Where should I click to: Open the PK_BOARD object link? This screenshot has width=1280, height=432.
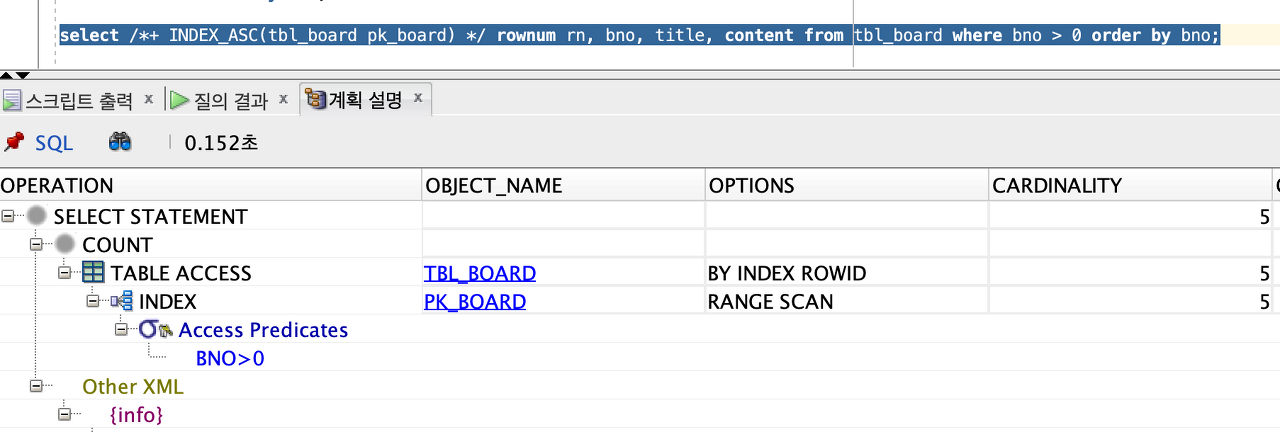(x=475, y=301)
